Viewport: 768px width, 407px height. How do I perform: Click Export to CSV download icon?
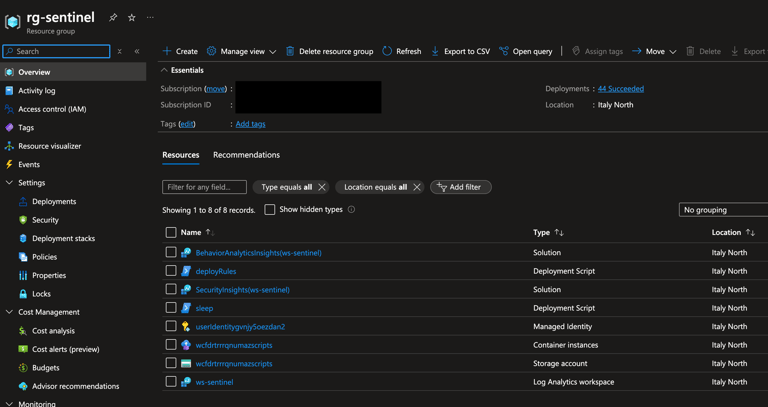pyautogui.click(x=435, y=51)
